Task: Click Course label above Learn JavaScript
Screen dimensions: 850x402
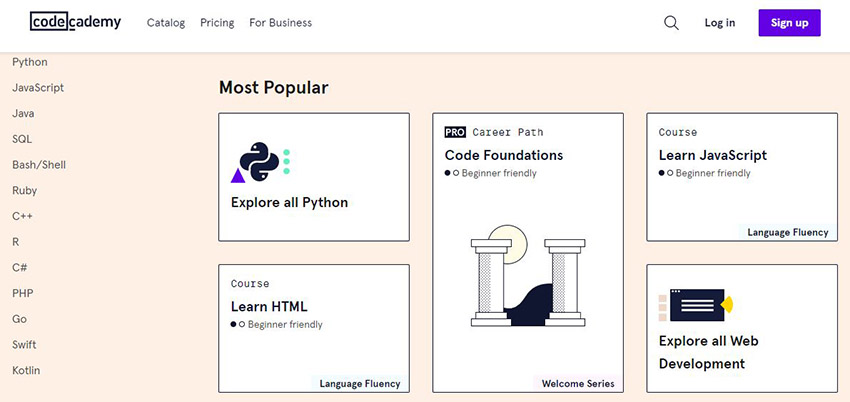Action: [678, 132]
